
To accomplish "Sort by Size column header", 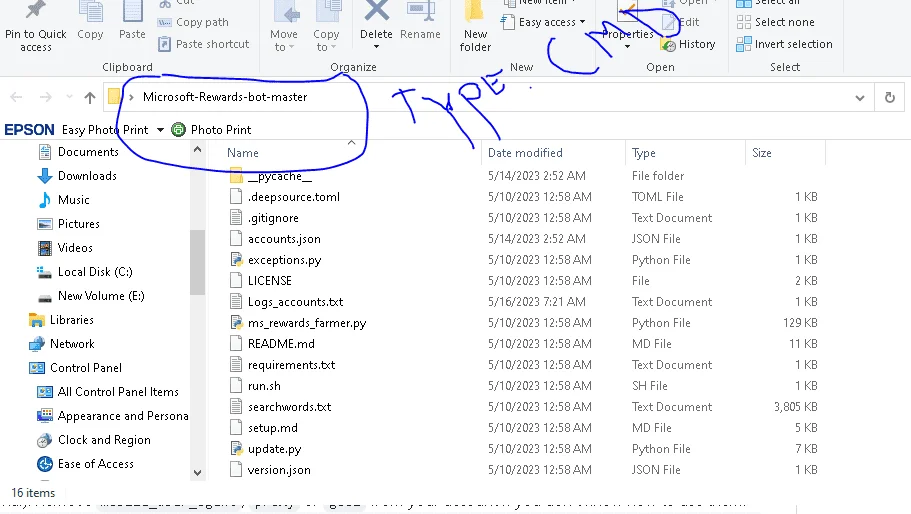I will [x=762, y=153].
